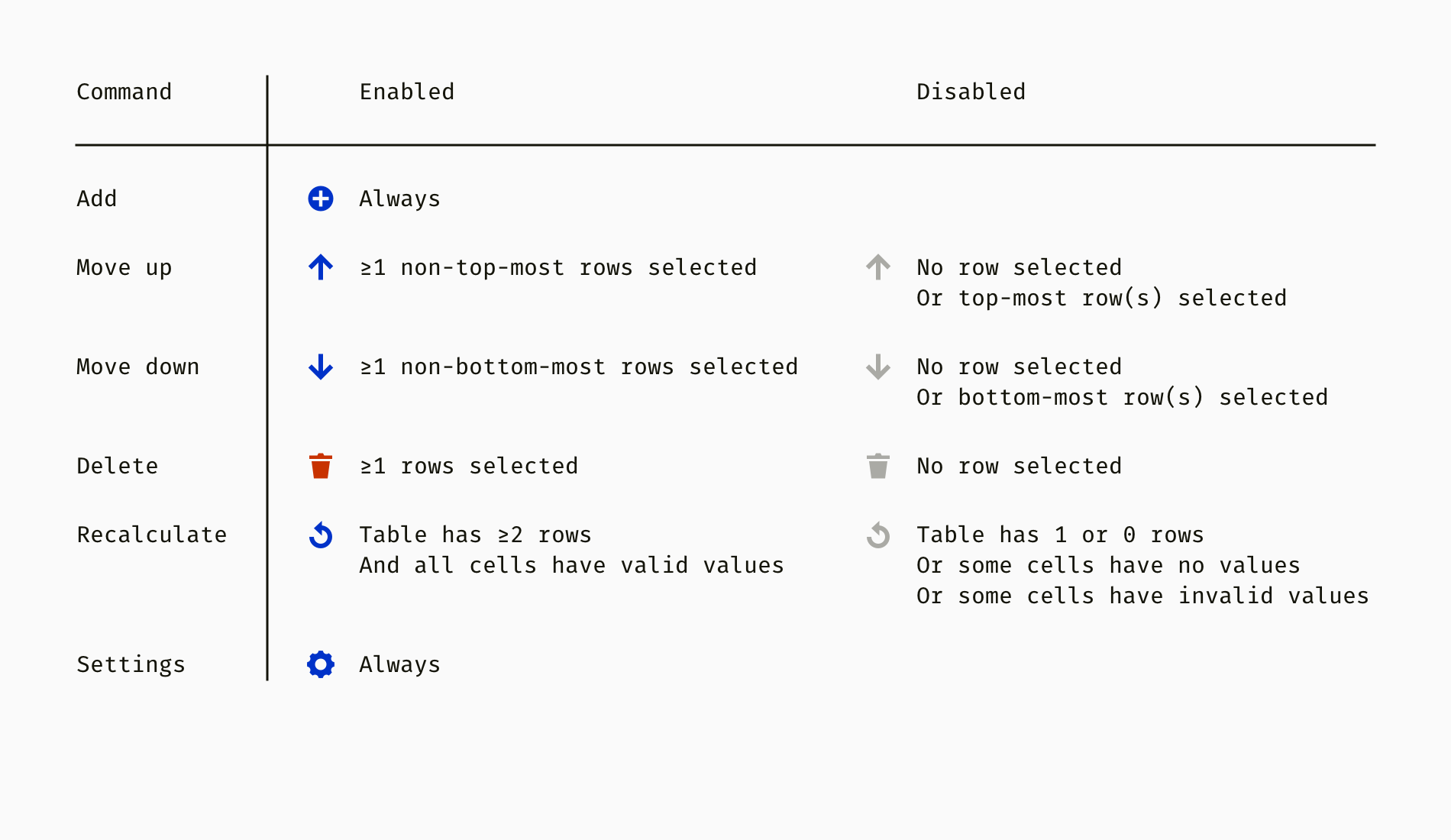This screenshot has height=840, width=1451.
Task: Click the red Delete trash icon
Action: pyautogui.click(x=321, y=466)
